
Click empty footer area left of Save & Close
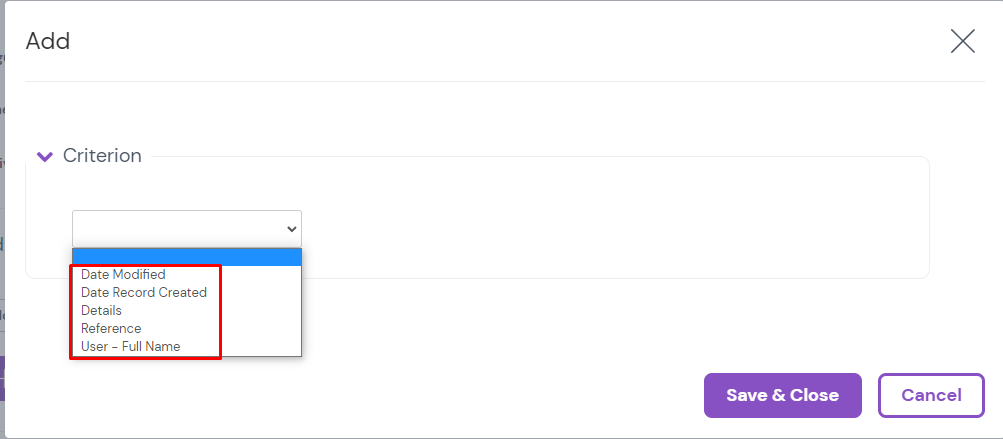click(400, 395)
